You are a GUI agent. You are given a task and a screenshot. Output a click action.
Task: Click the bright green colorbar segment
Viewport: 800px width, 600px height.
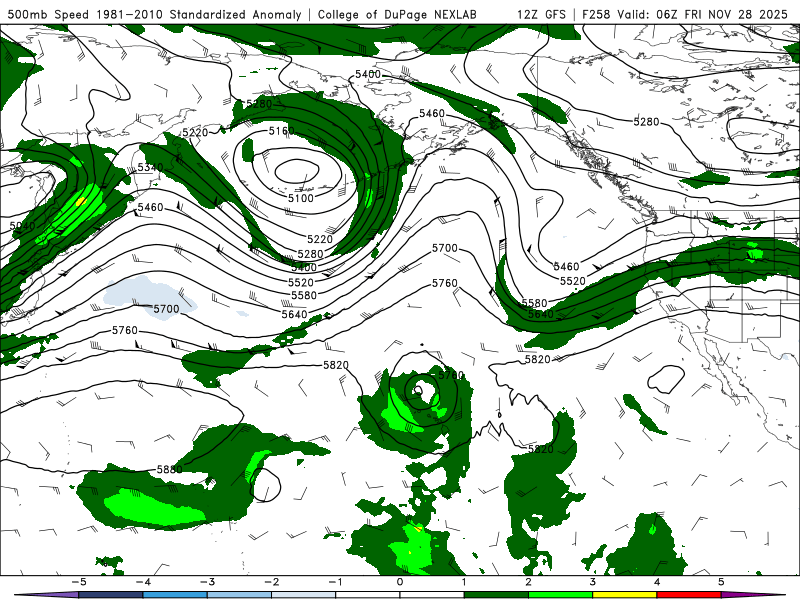pos(561,595)
